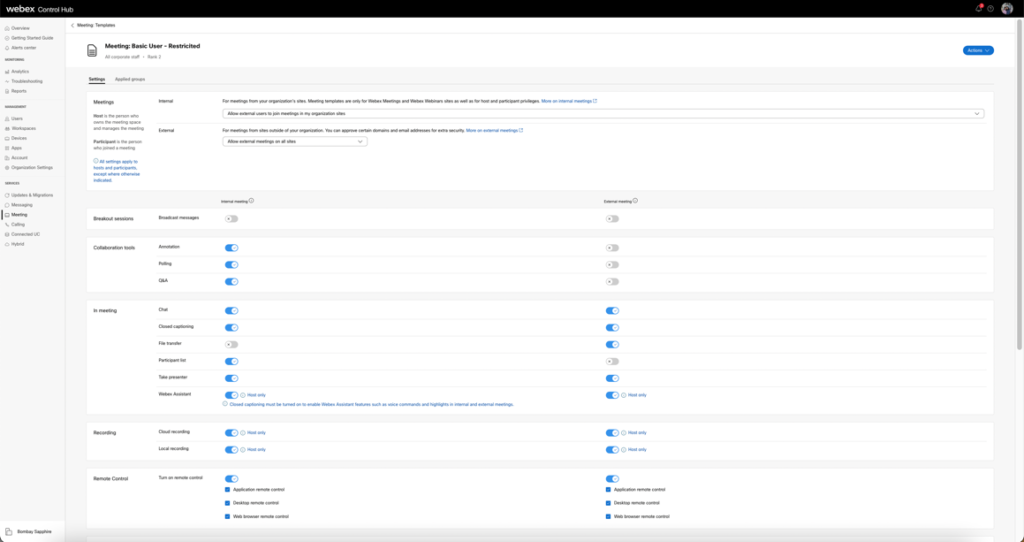Switch to the Settings tab
The width and height of the screenshot is (1024, 542).
pos(97,79)
